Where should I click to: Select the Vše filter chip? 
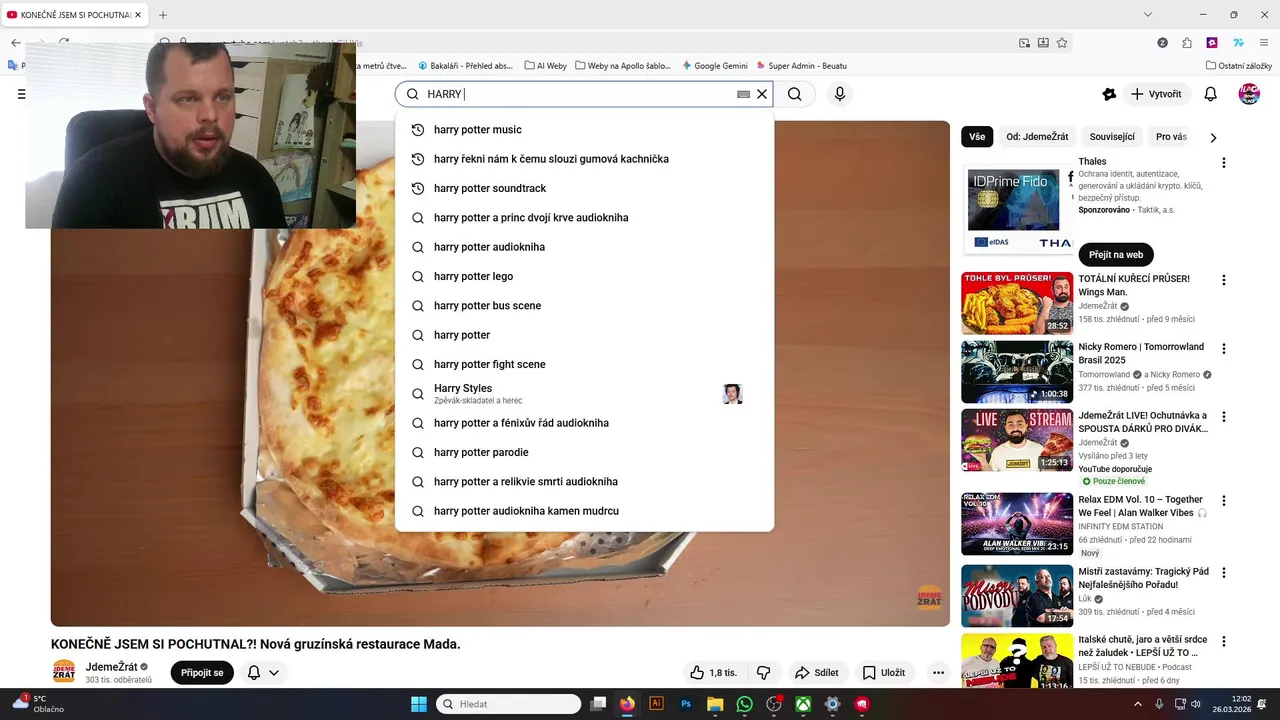[977, 137]
